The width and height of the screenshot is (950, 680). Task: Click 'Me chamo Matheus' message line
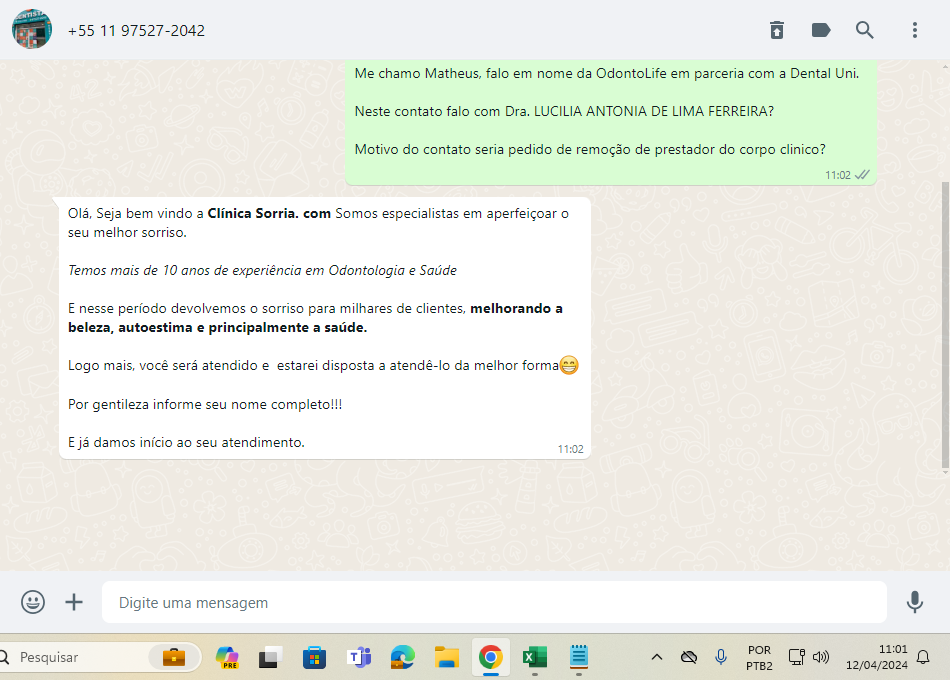pyautogui.click(x=606, y=73)
